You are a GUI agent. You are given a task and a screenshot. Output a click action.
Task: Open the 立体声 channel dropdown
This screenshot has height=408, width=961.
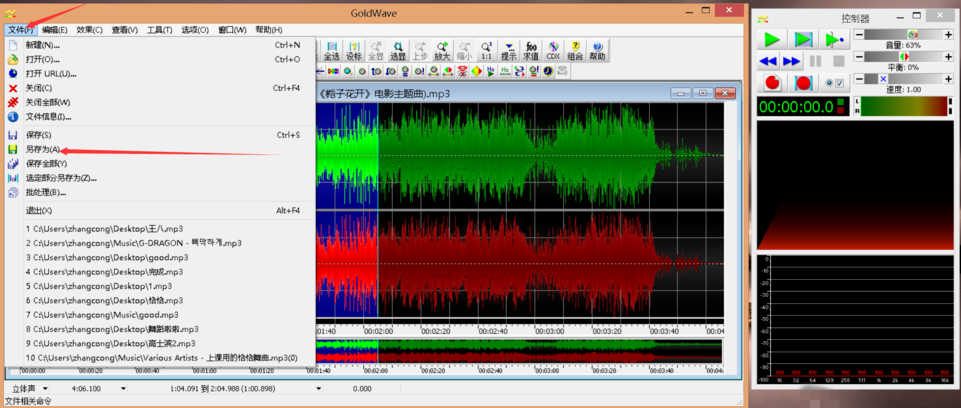click(x=44, y=388)
